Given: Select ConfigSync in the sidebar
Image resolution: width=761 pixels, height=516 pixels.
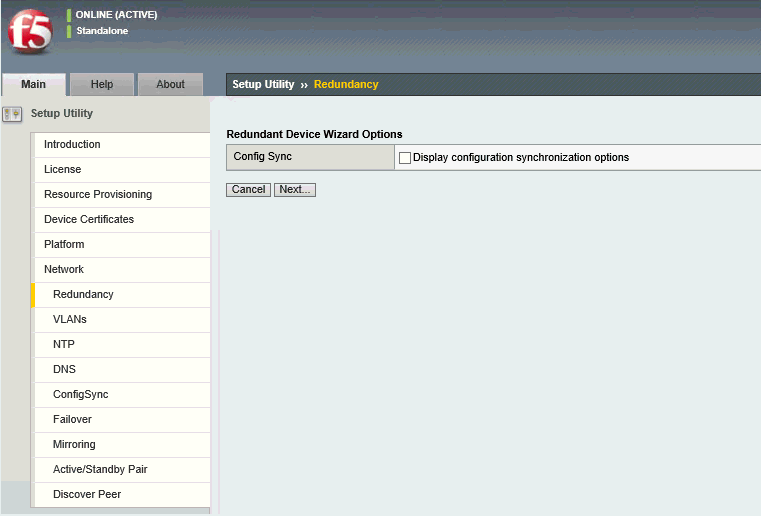Looking at the screenshot, I should tap(80, 395).
